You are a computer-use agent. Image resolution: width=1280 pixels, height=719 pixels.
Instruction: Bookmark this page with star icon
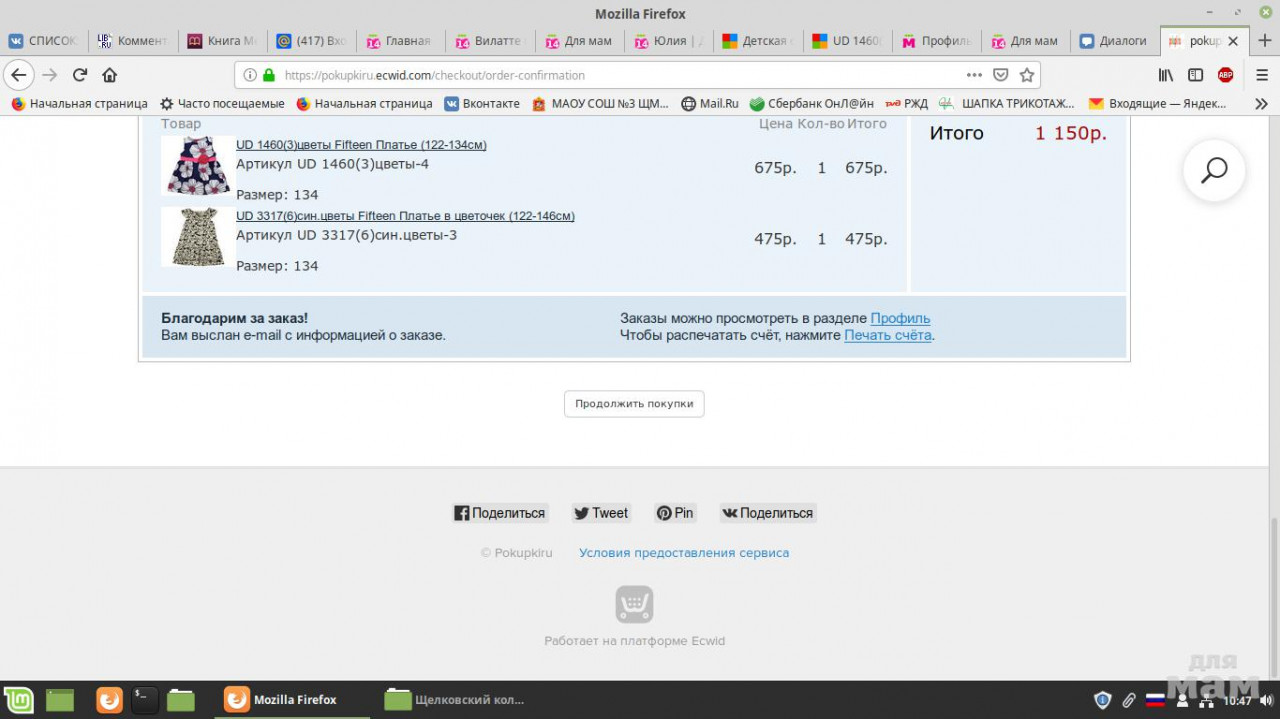tap(1026, 75)
